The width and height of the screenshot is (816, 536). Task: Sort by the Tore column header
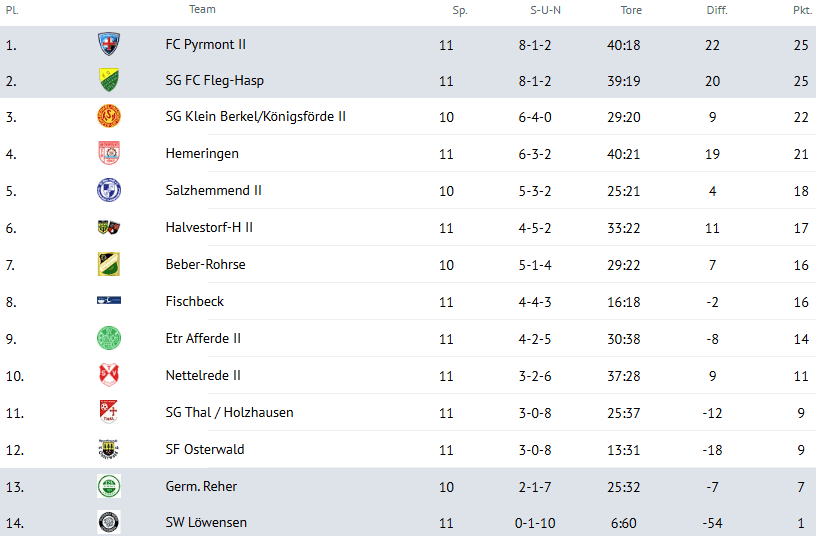coord(631,11)
